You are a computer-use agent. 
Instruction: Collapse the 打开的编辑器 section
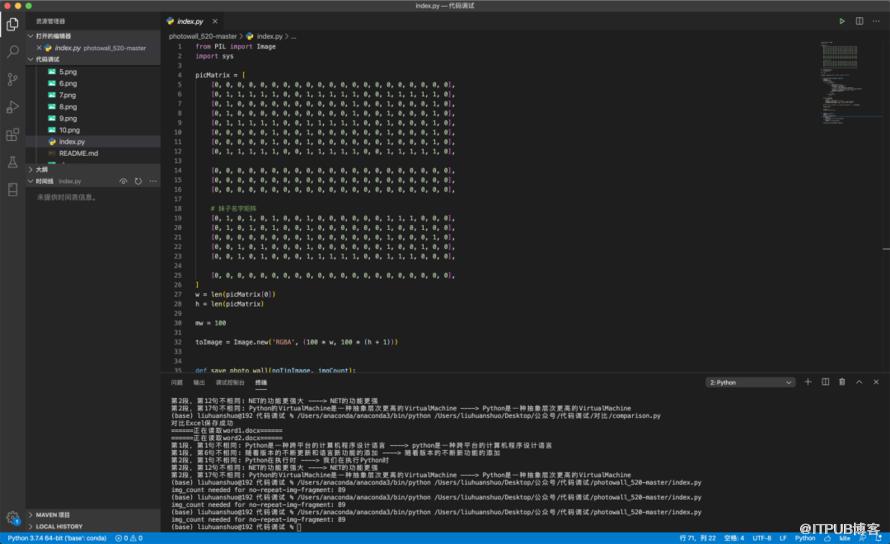(x=93, y=36)
